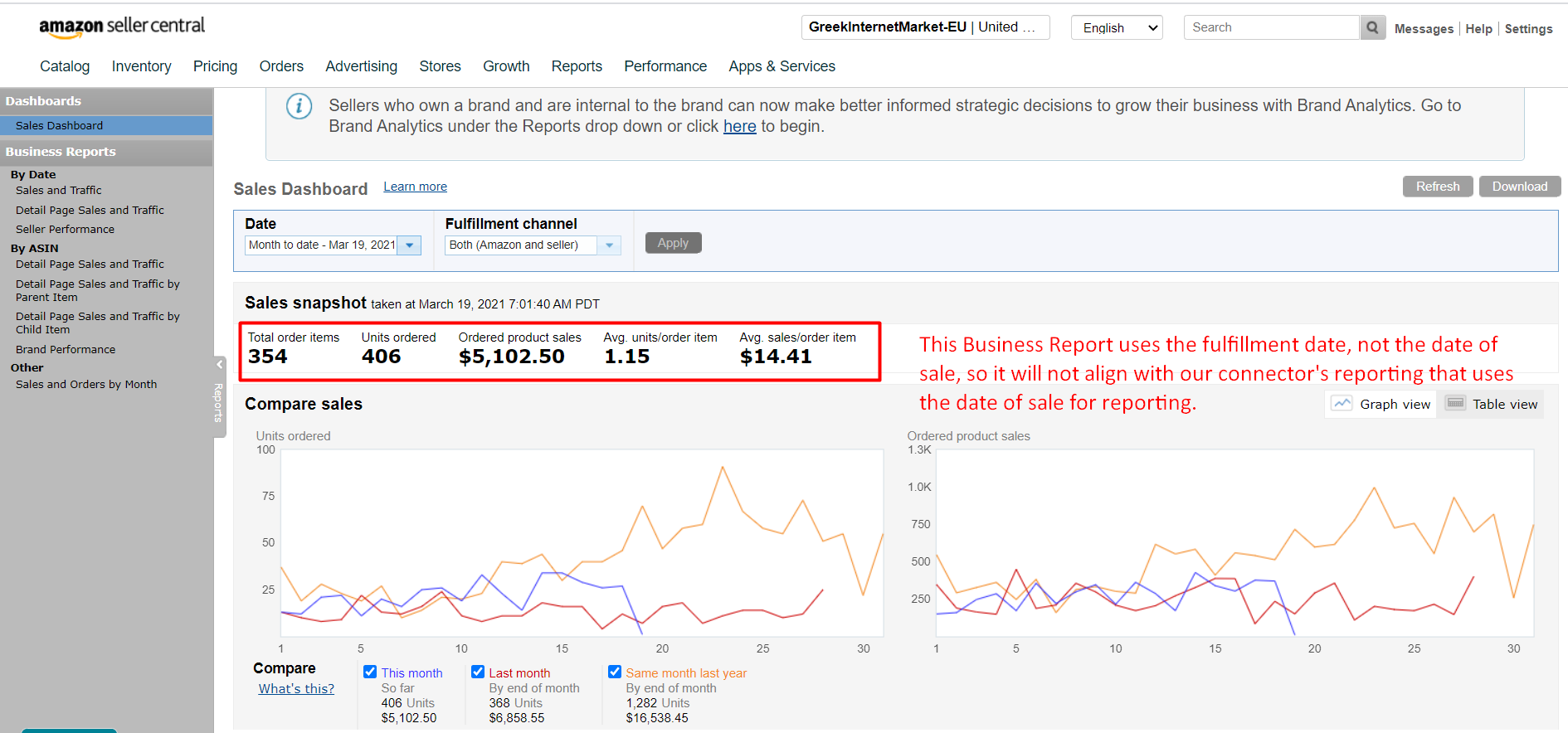
Task: Open the Advertising menu
Action: point(361,66)
